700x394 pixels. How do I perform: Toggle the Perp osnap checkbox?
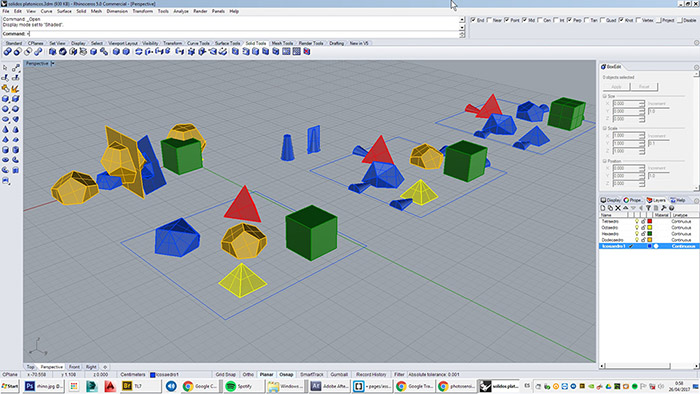pos(569,20)
